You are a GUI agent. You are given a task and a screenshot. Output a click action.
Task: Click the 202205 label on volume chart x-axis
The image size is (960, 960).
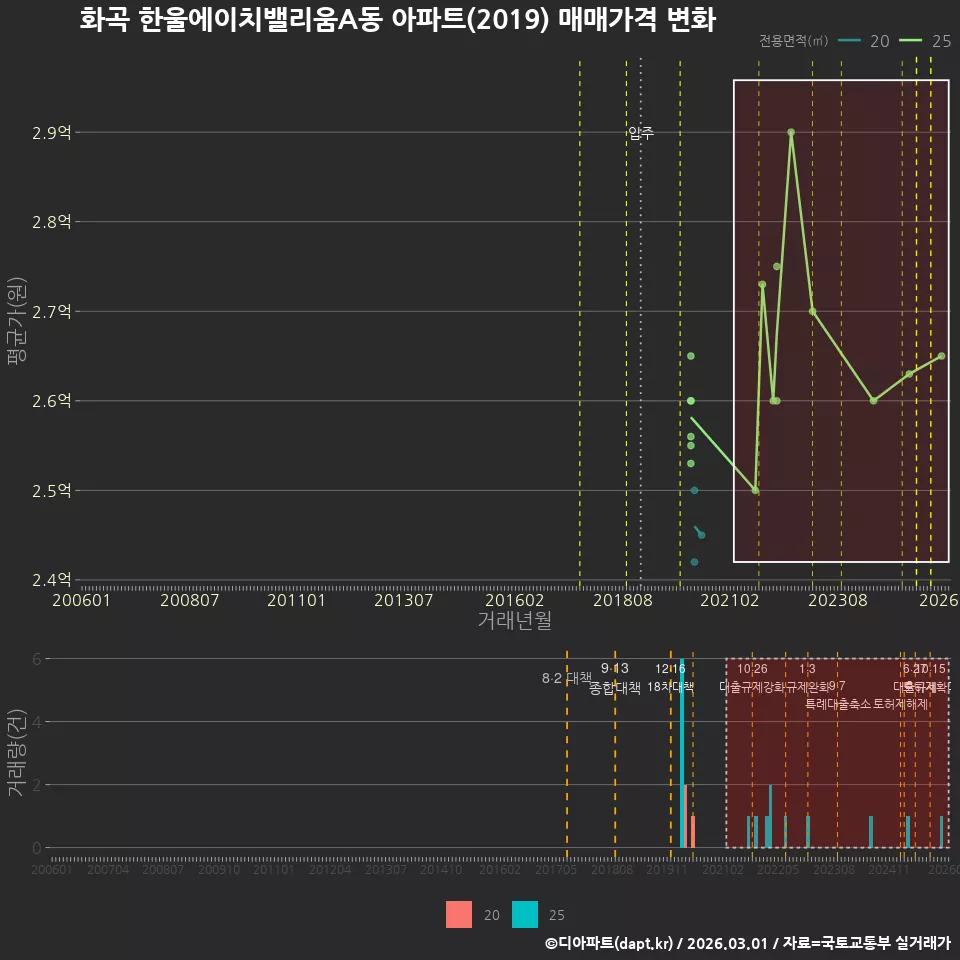pyautogui.click(x=778, y=870)
